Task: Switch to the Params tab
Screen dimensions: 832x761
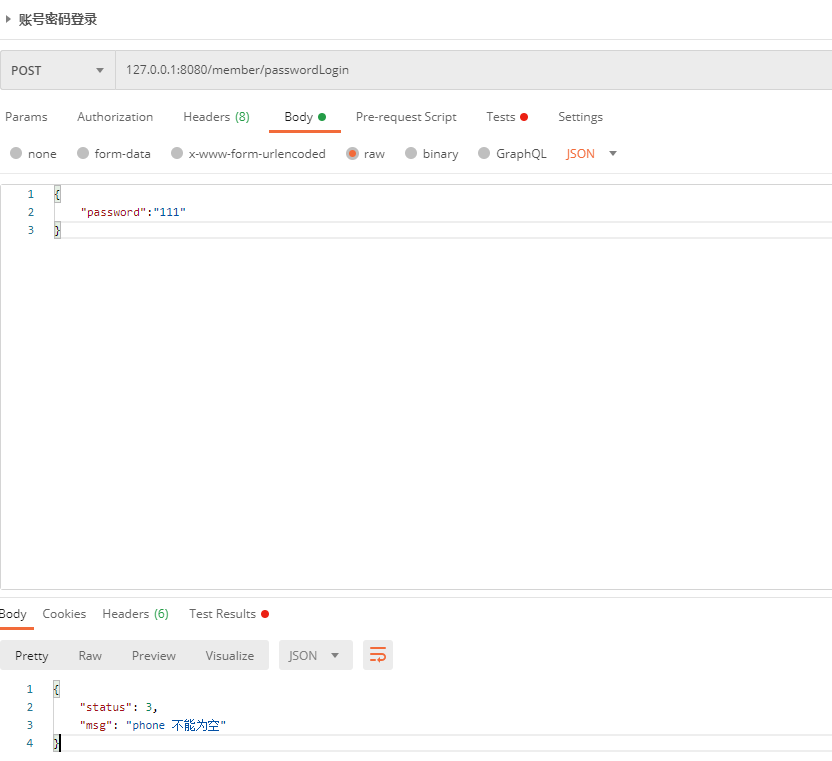Action: 26,117
